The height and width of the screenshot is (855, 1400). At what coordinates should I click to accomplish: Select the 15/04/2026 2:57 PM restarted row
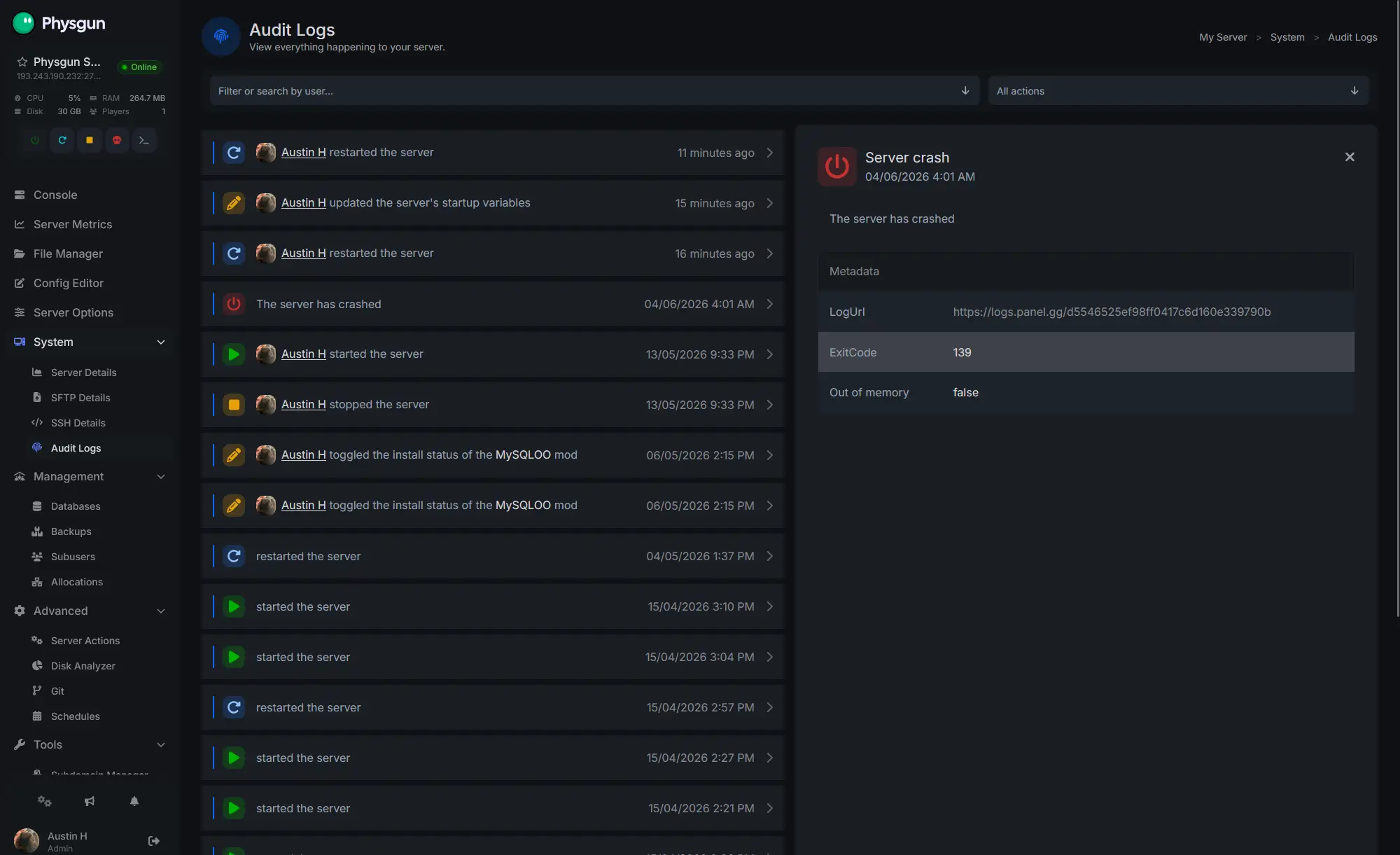pyautogui.click(x=493, y=707)
